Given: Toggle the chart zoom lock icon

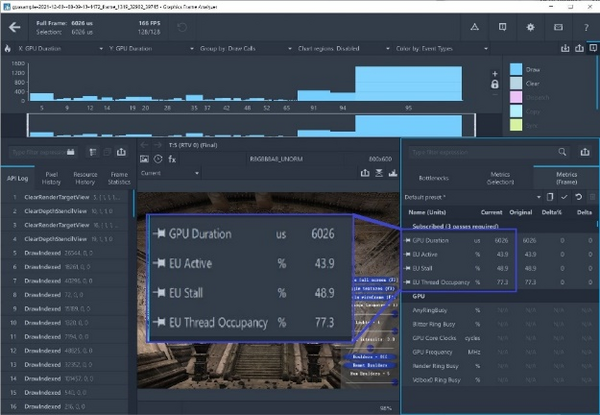Looking at the screenshot, I should 493,84.
